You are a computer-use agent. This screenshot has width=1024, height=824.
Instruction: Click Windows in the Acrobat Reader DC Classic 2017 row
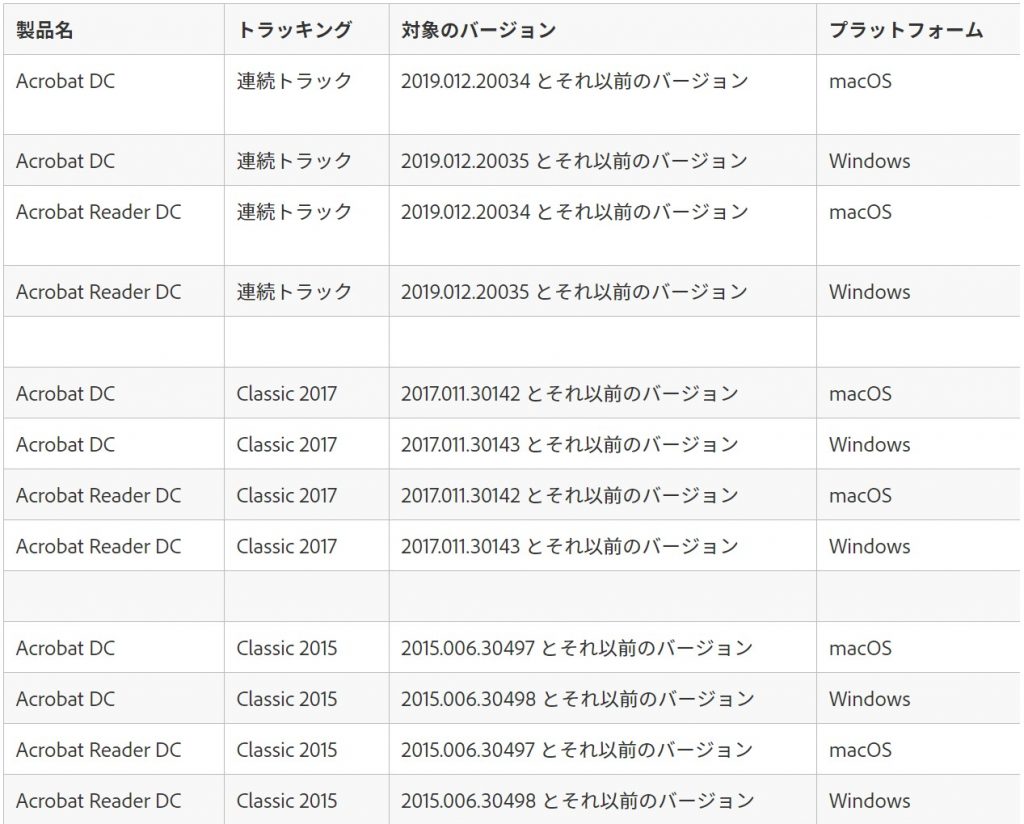869,546
